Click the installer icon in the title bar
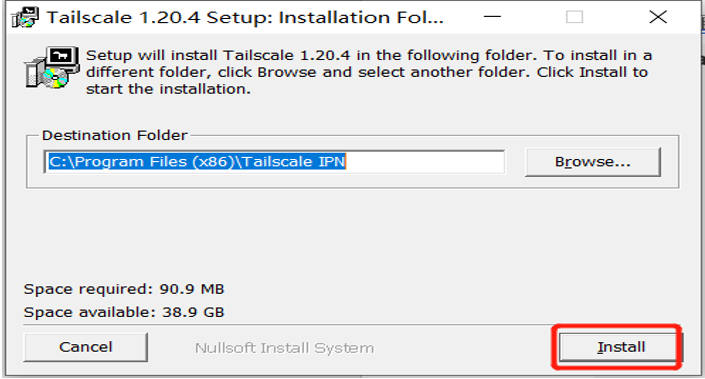The width and height of the screenshot is (705, 379). tap(25, 18)
